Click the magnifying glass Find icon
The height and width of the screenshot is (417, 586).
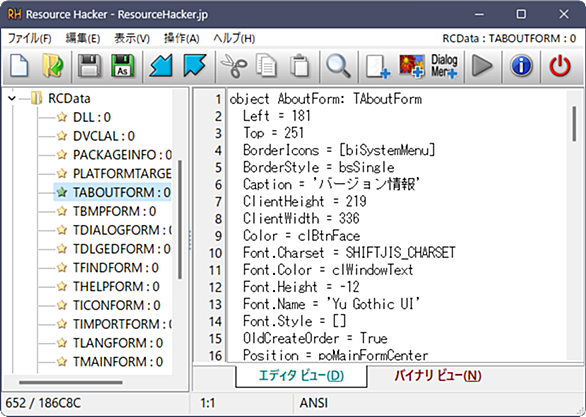click(339, 66)
